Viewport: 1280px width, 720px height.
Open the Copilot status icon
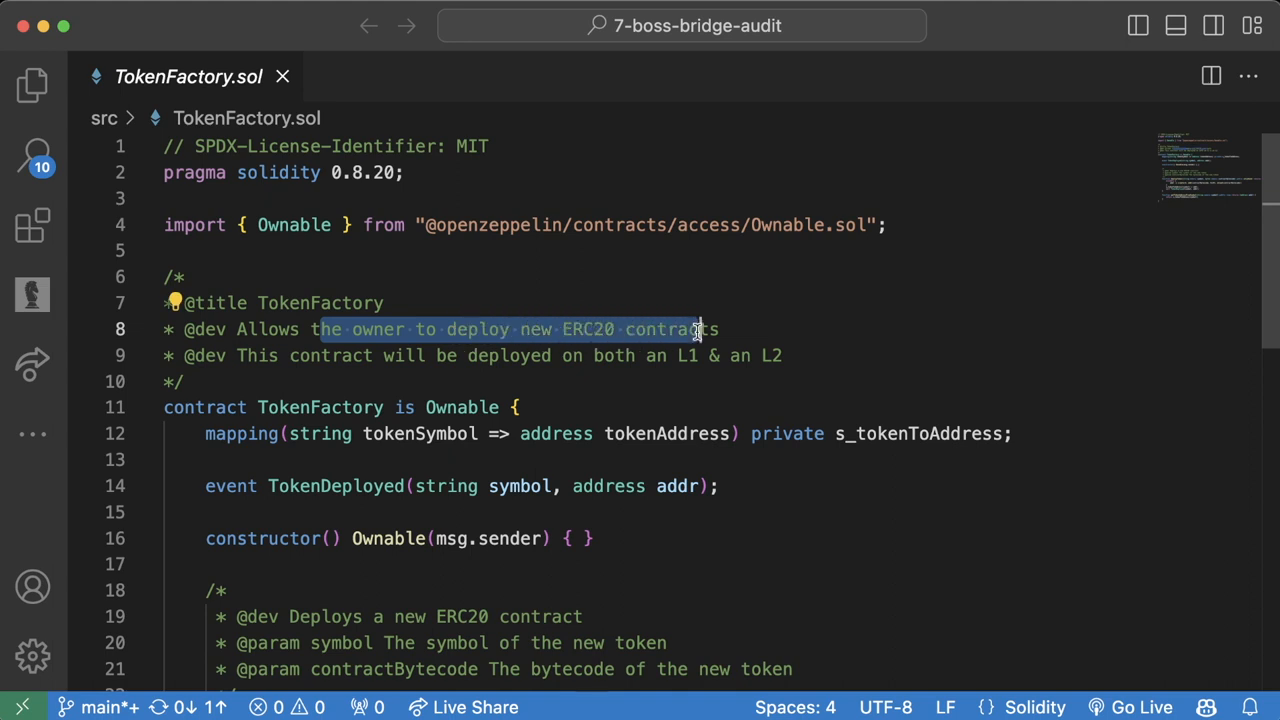click(1206, 707)
